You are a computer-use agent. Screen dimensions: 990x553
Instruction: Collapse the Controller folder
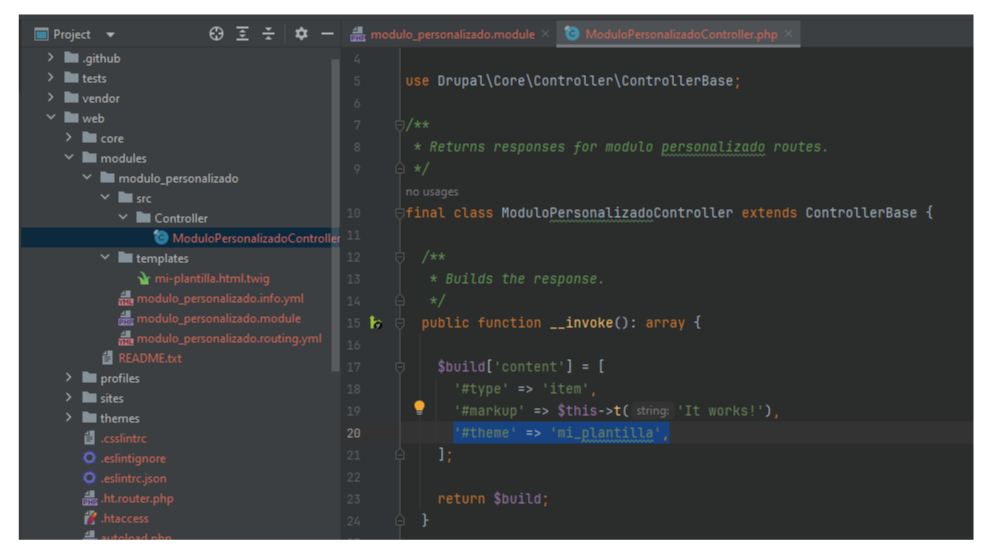click(123, 217)
